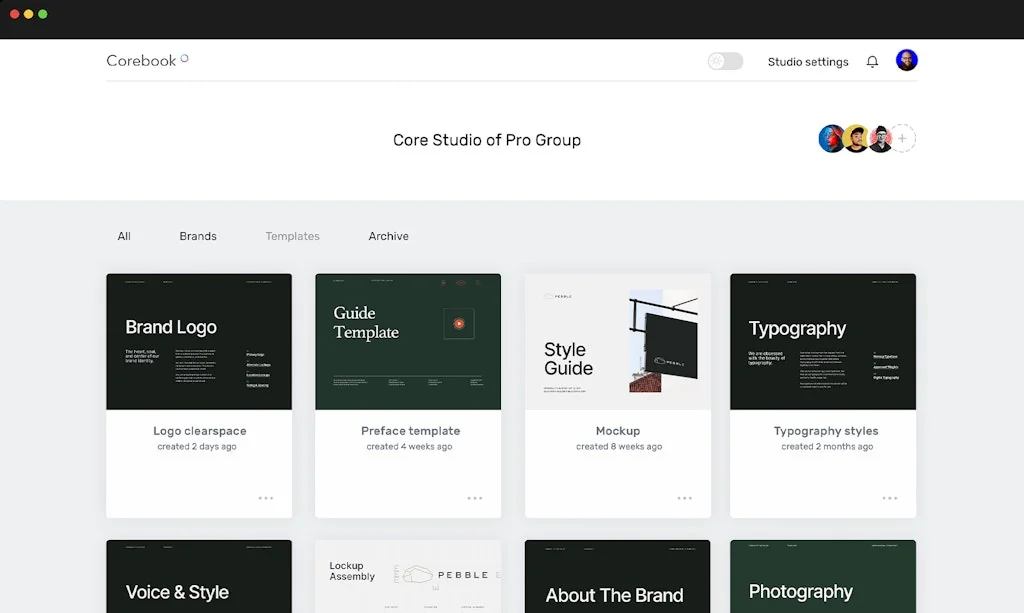Open the Lockup Assembly Pebble card

tap(408, 576)
